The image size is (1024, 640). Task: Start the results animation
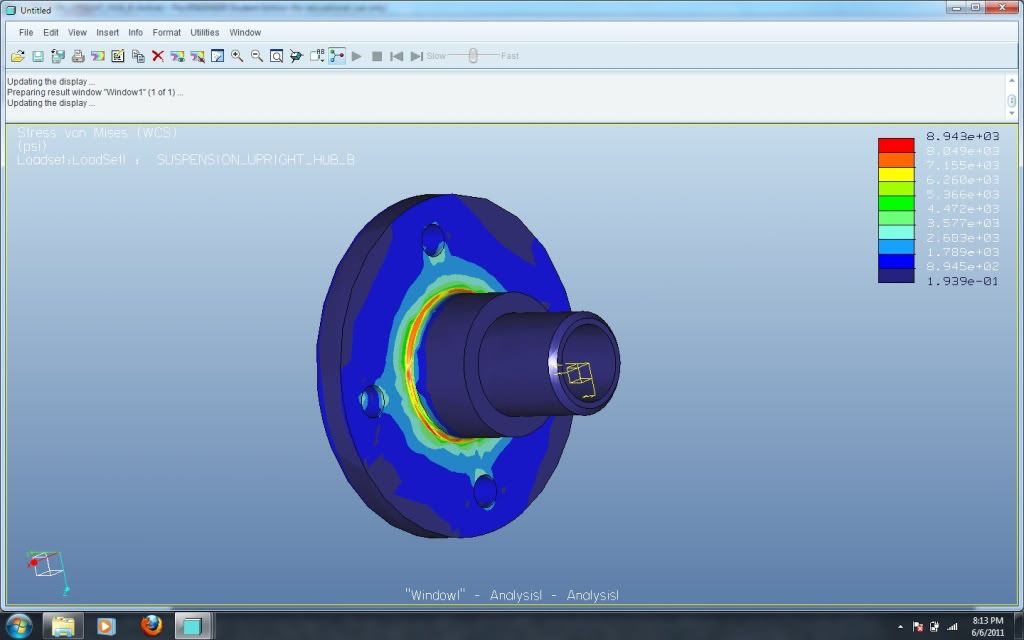coord(357,56)
